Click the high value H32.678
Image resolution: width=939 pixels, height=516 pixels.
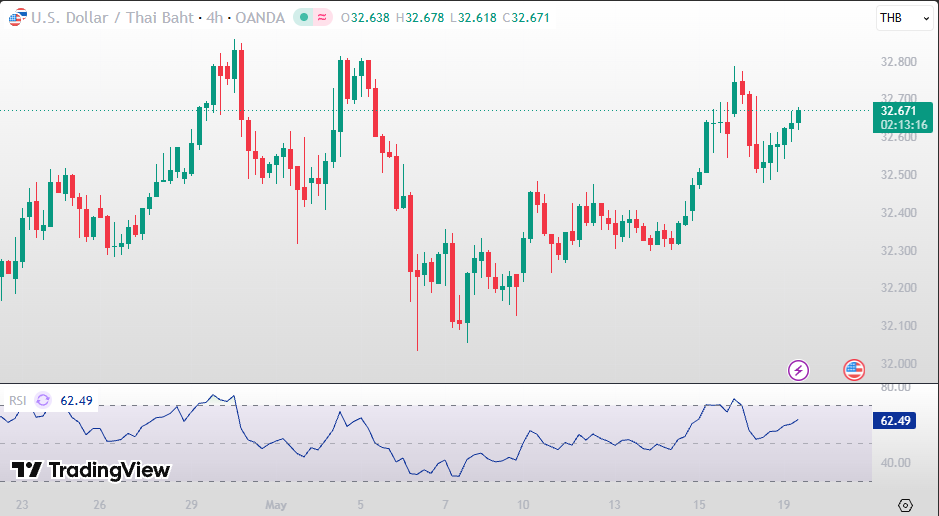point(419,18)
